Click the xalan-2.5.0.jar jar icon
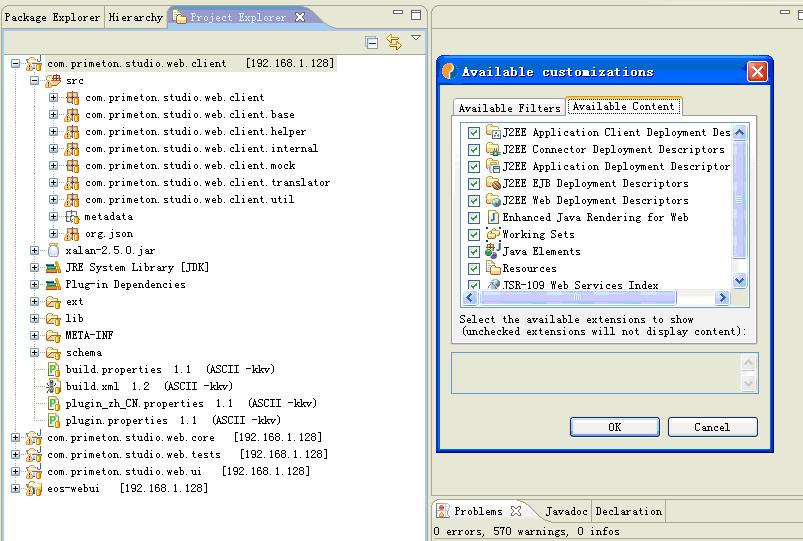The image size is (803, 541). 53,251
